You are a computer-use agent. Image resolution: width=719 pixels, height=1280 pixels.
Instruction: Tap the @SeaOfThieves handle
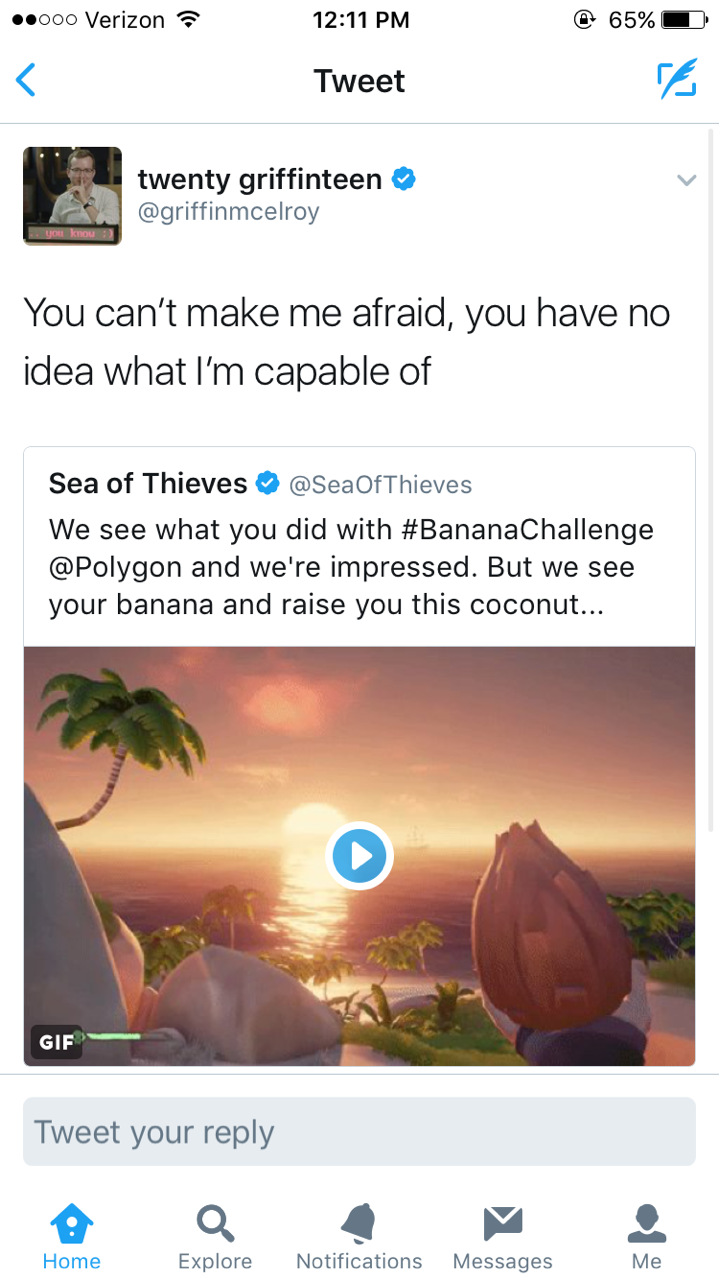(380, 485)
